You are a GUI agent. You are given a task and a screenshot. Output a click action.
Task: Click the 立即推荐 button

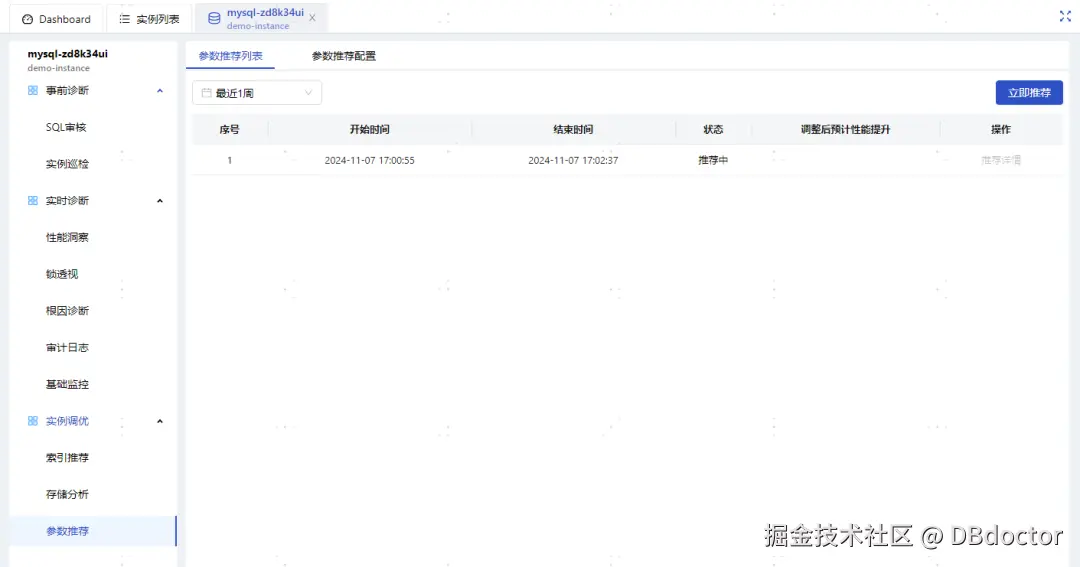coord(1029,92)
